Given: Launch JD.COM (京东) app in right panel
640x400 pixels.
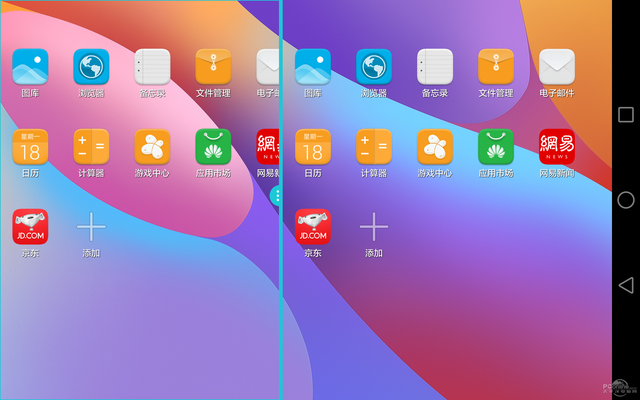Looking at the screenshot, I should [313, 227].
